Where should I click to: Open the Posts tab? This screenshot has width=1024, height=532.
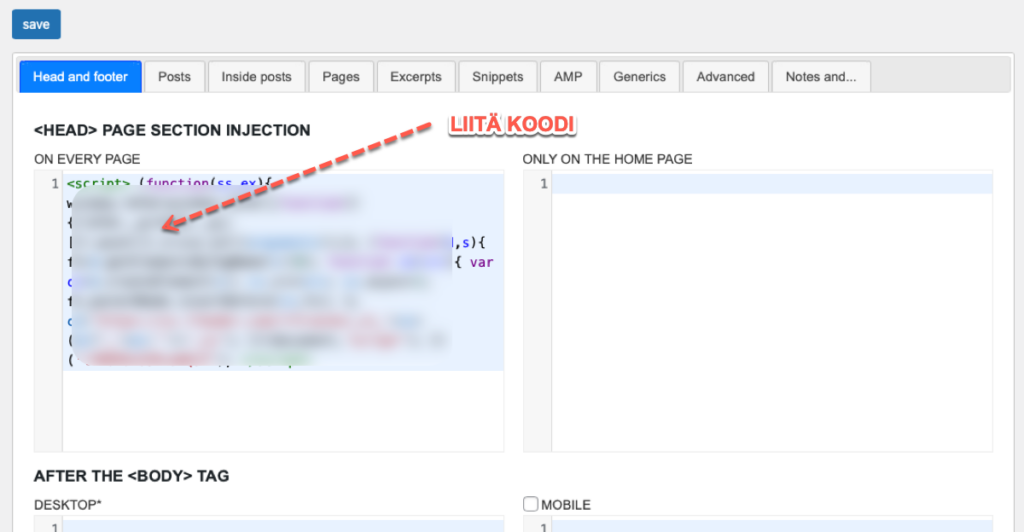click(x=174, y=77)
